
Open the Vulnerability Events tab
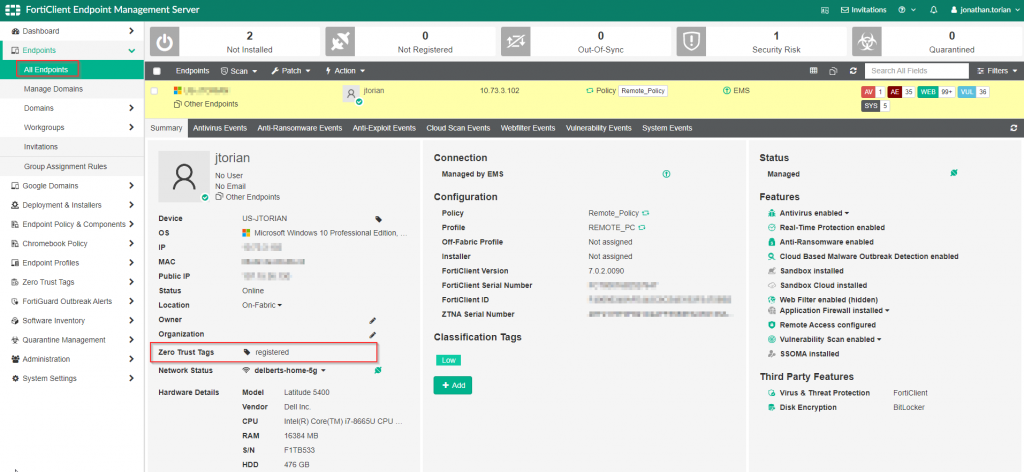pos(598,128)
